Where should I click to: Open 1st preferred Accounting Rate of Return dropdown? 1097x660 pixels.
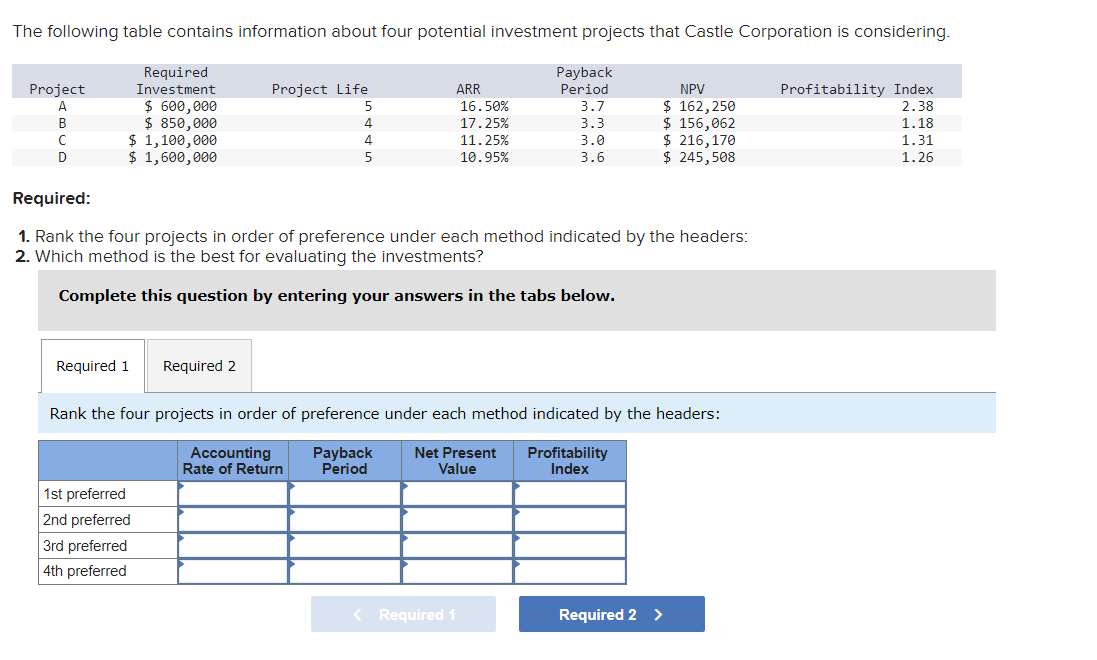233,493
